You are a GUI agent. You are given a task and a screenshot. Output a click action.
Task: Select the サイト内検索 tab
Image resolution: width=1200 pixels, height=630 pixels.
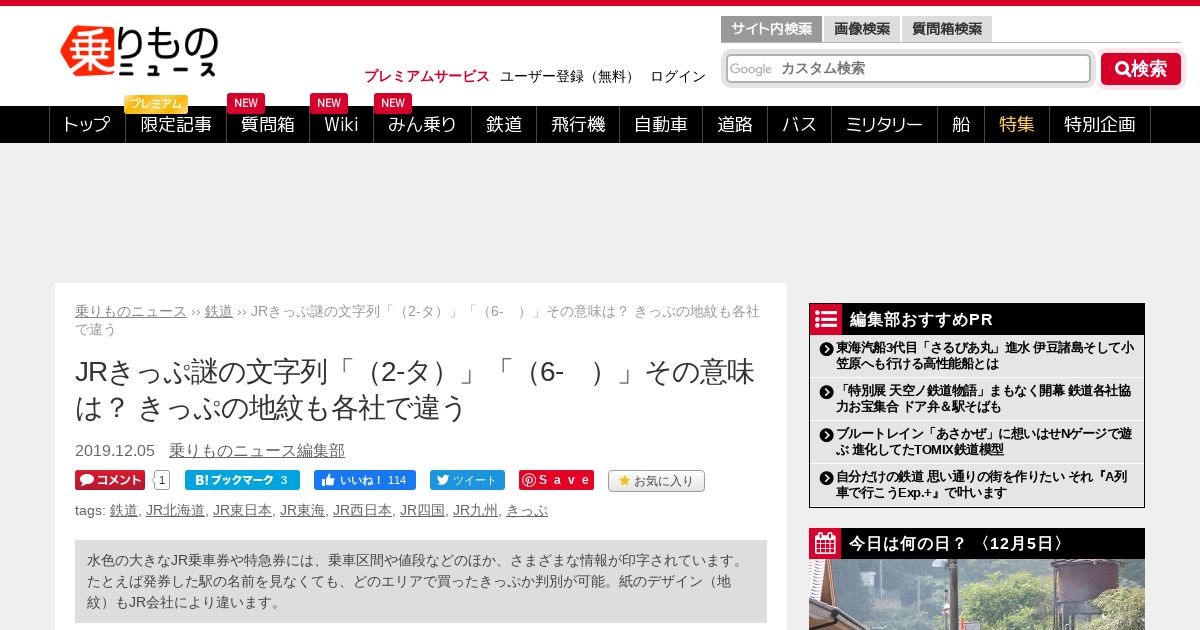(x=771, y=29)
